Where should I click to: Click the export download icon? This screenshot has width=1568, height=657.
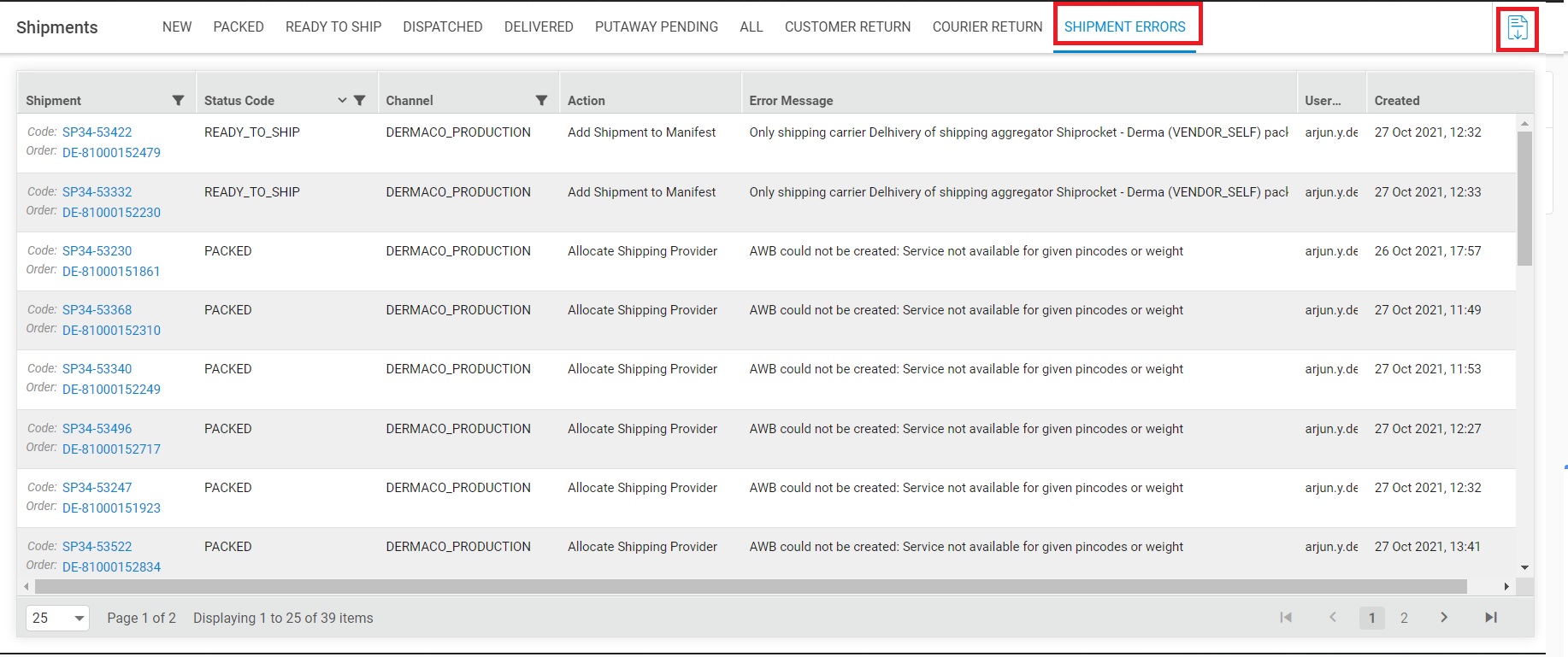tap(1518, 28)
